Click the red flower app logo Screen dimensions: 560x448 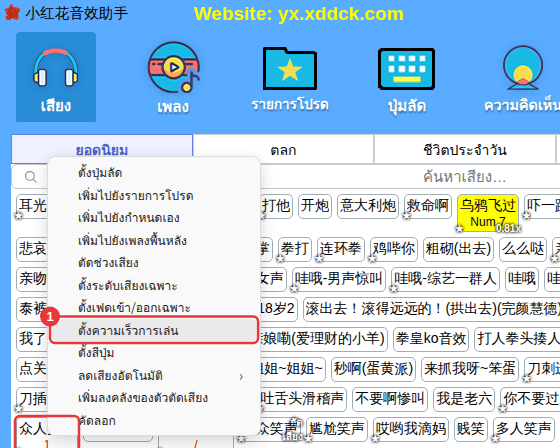click(x=12, y=13)
